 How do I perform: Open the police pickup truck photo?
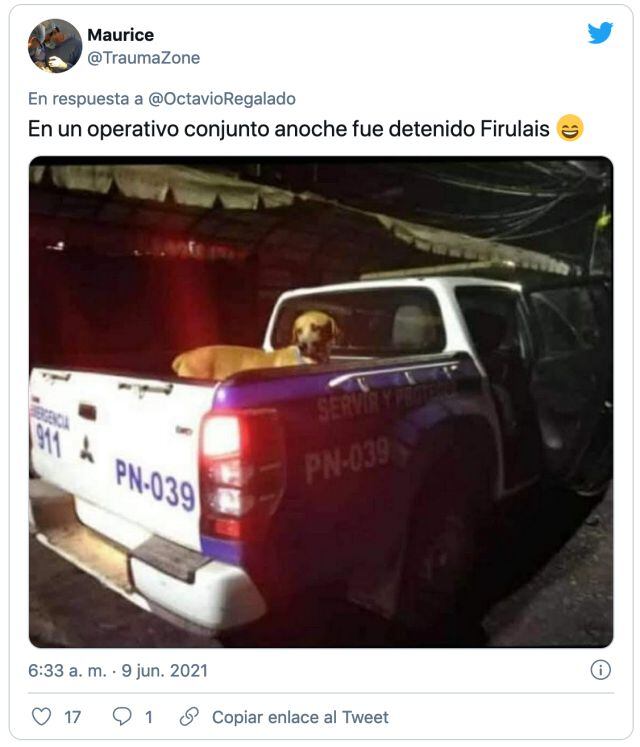(321, 402)
